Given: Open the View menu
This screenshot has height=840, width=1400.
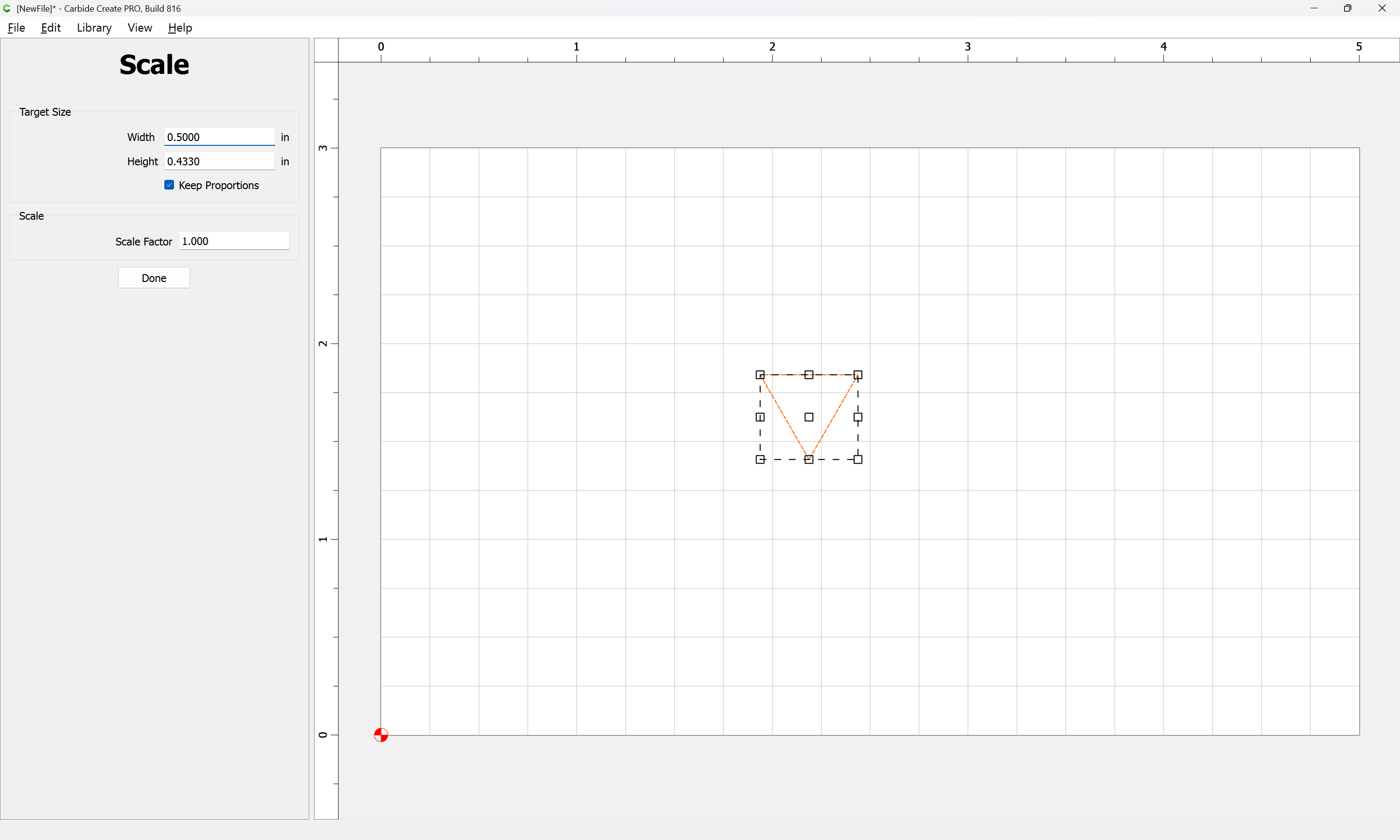Looking at the screenshot, I should pos(140,28).
